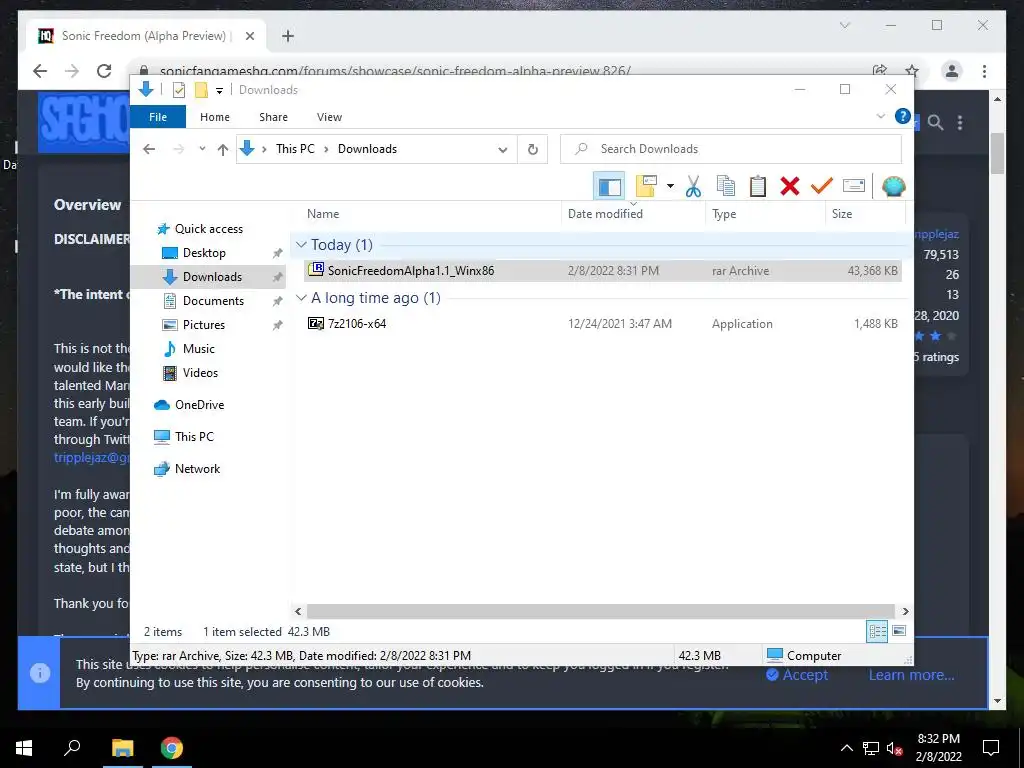Click the folder options notepad icon

[x=646, y=186]
